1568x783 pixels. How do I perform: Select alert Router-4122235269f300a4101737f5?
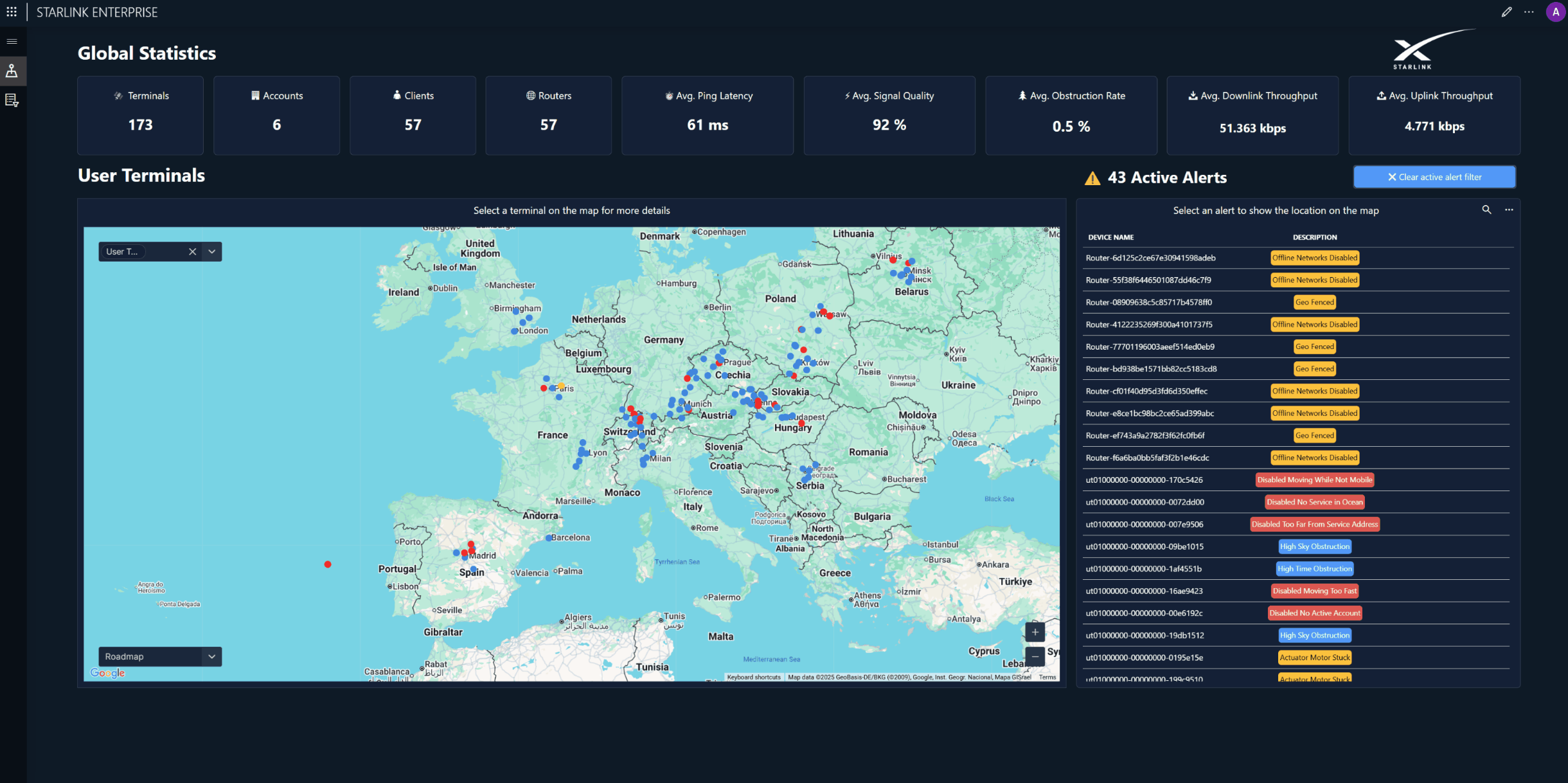coord(1297,325)
